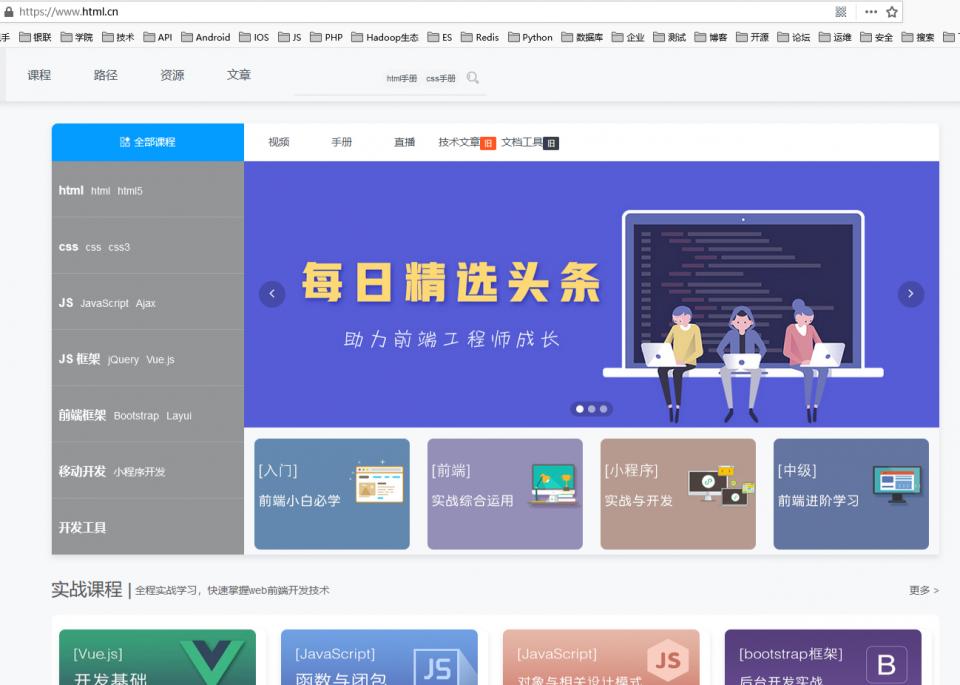
Task: Click inside the browser address bar
Action: tap(300, 13)
